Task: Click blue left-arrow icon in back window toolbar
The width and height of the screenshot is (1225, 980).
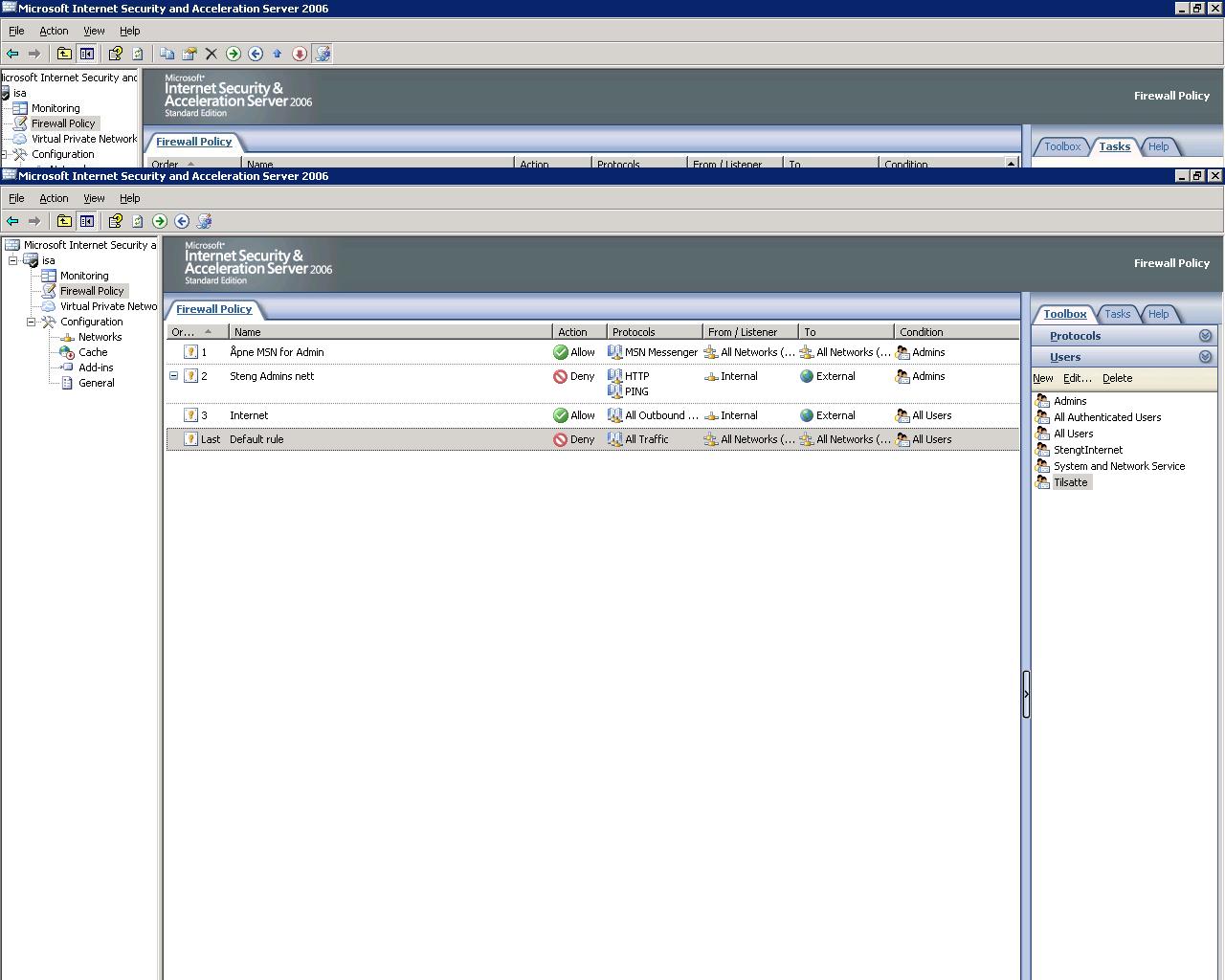Action: [256, 54]
